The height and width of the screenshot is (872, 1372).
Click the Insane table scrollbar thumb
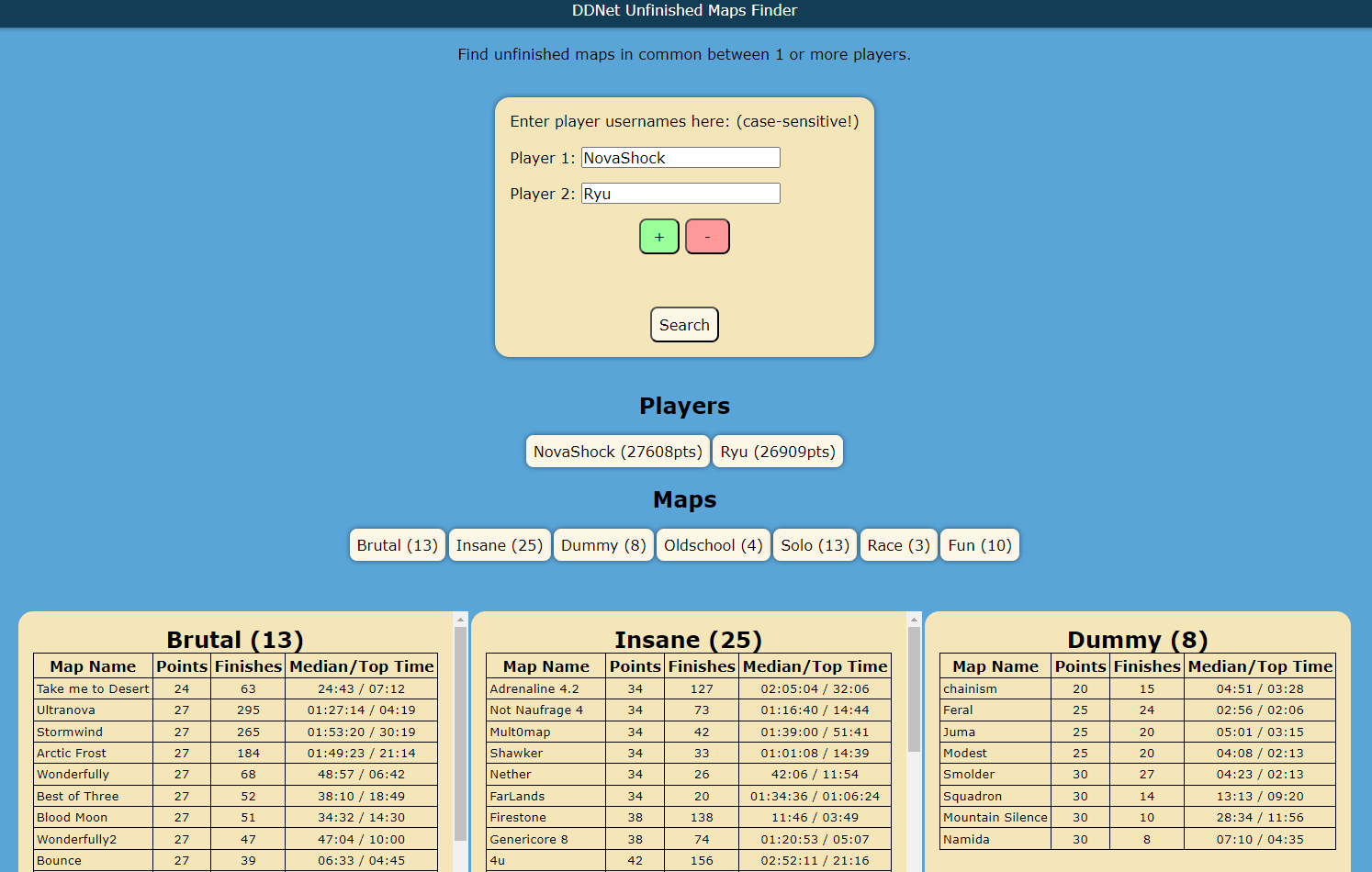[x=914, y=690]
